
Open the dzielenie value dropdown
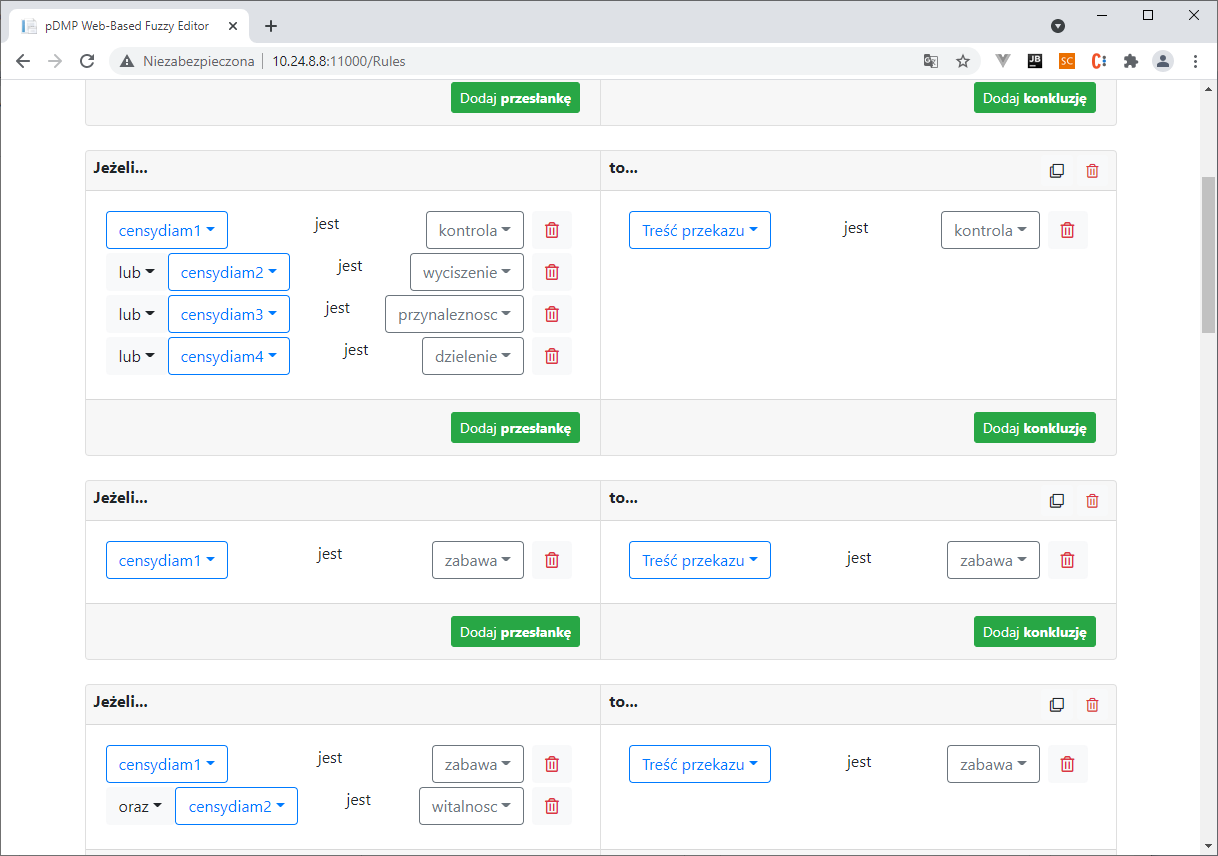[x=473, y=356]
